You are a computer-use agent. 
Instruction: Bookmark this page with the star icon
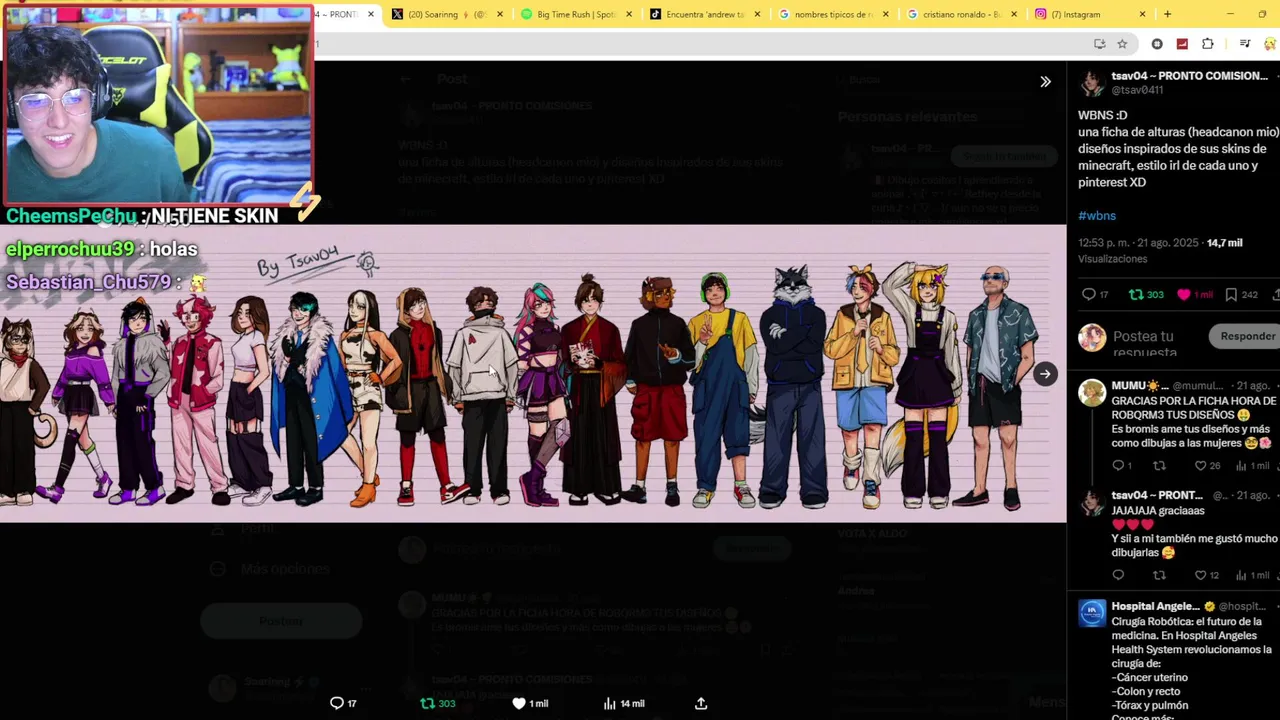[x=1122, y=44]
